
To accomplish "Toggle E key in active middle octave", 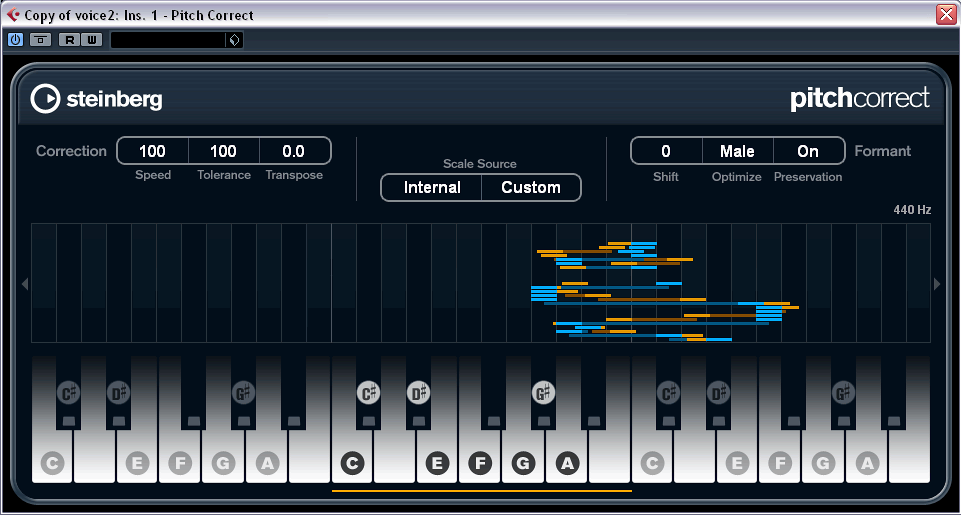I will click(x=437, y=463).
